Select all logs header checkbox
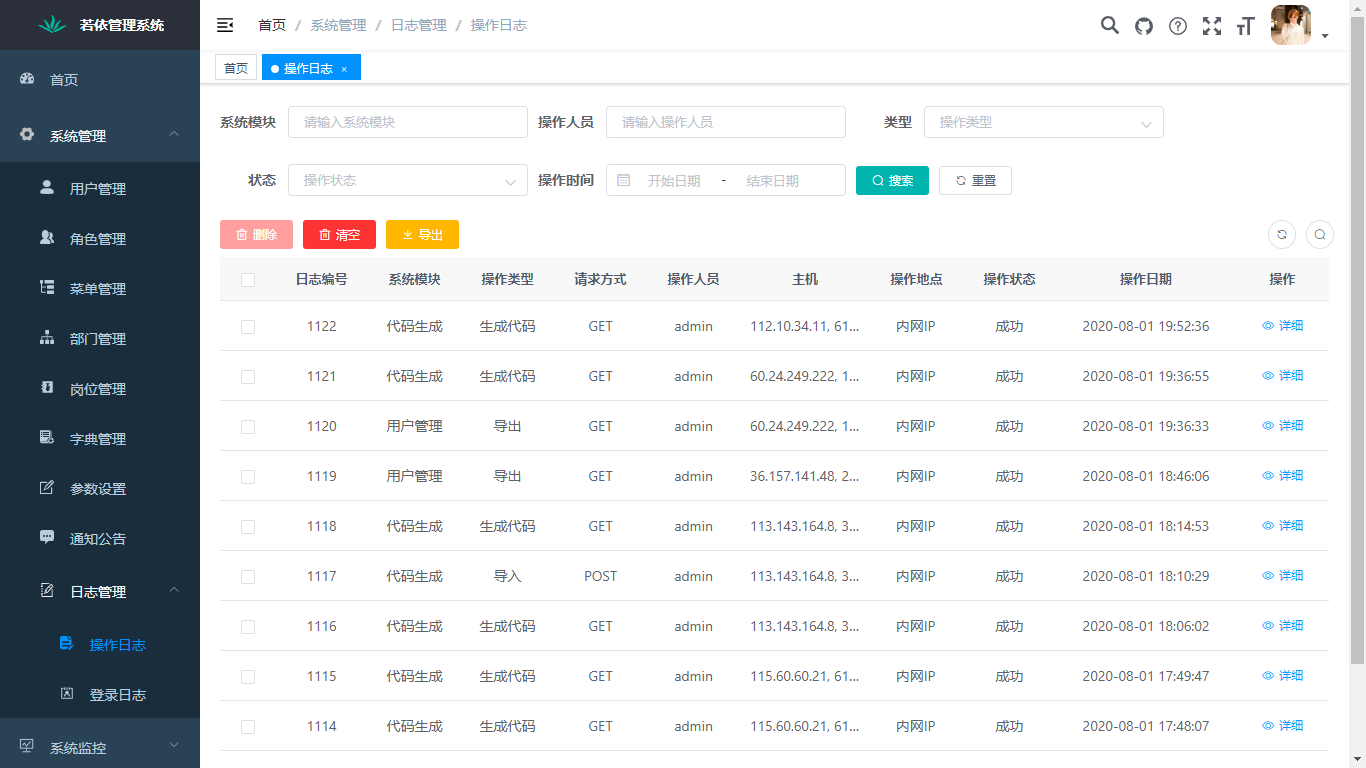 (248, 280)
